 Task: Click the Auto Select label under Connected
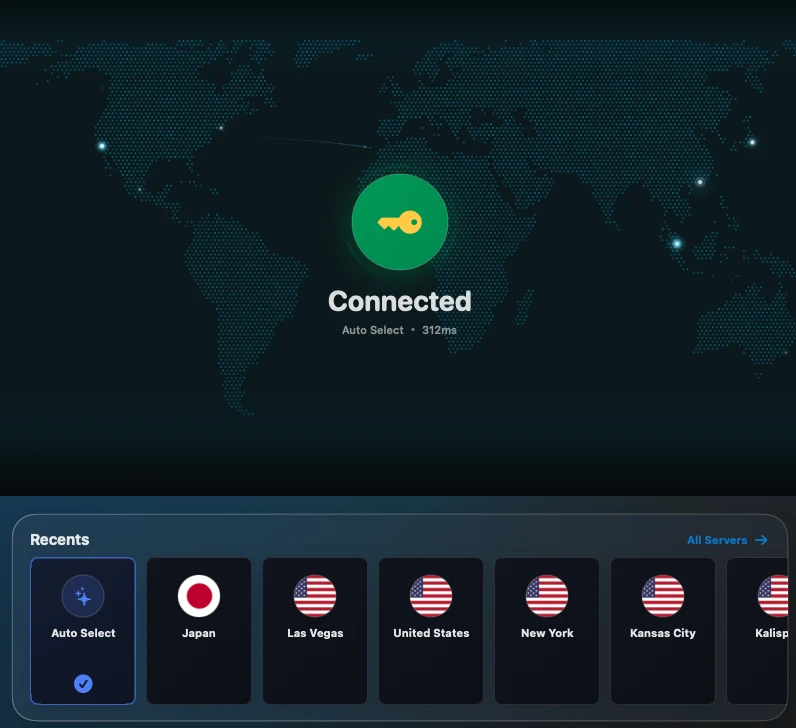[373, 330]
